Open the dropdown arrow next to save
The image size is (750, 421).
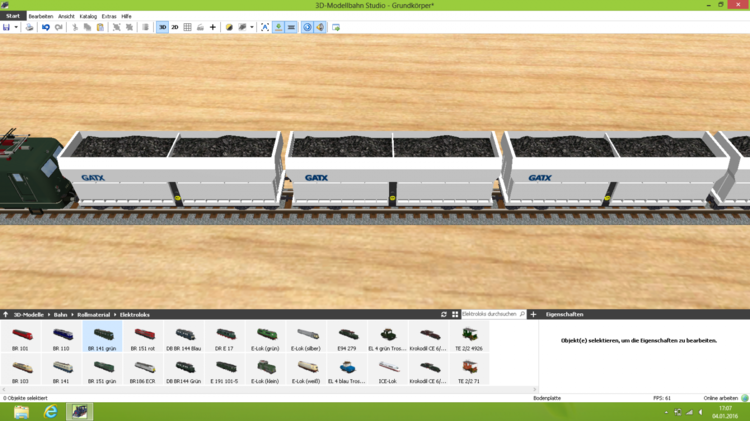[x=17, y=27]
